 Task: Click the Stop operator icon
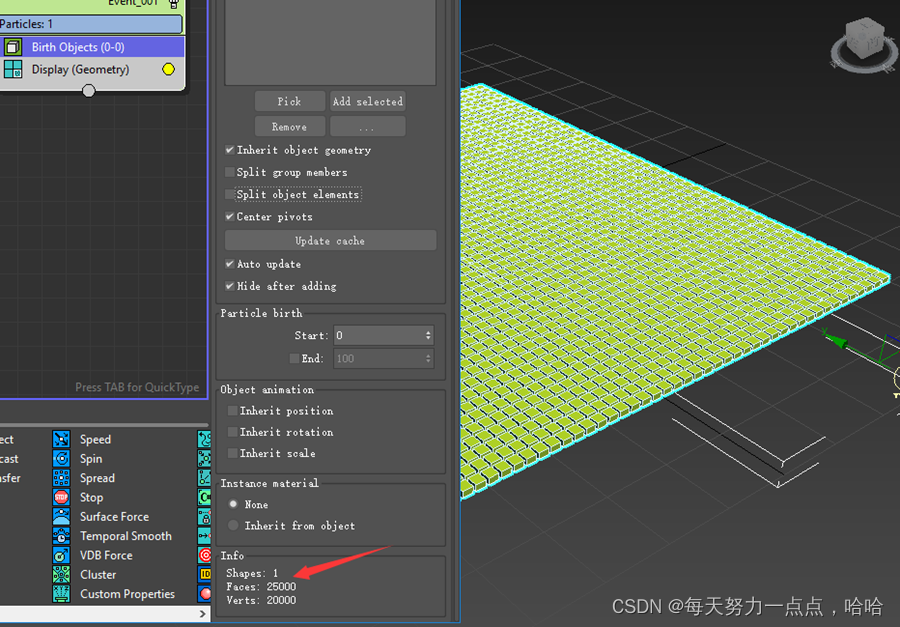coord(62,497)
